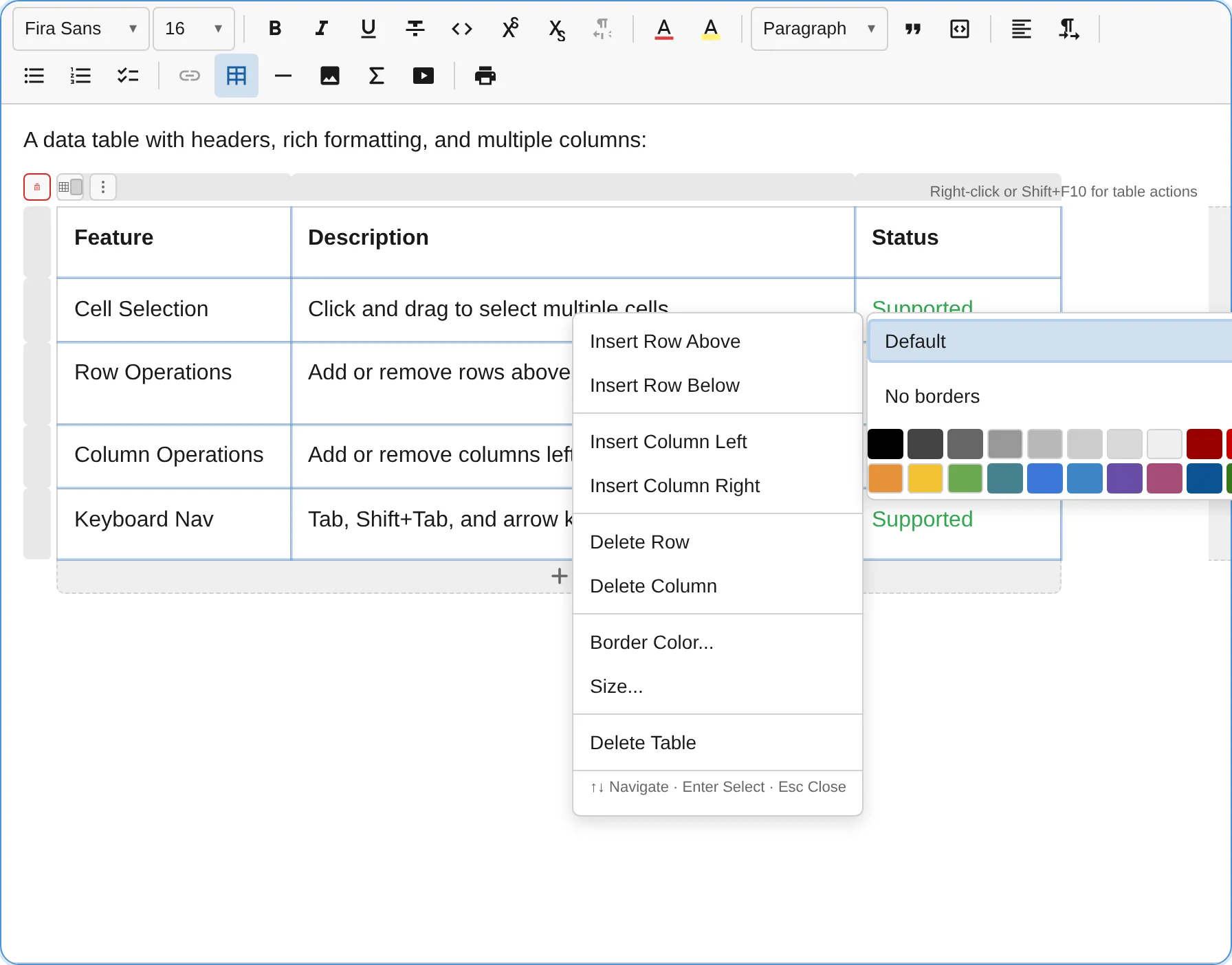The width and height of the screenshot is (1232, 965).
Task: Click the Cell Selection cell
Action: pyautogui.click(x=174, y=310)
